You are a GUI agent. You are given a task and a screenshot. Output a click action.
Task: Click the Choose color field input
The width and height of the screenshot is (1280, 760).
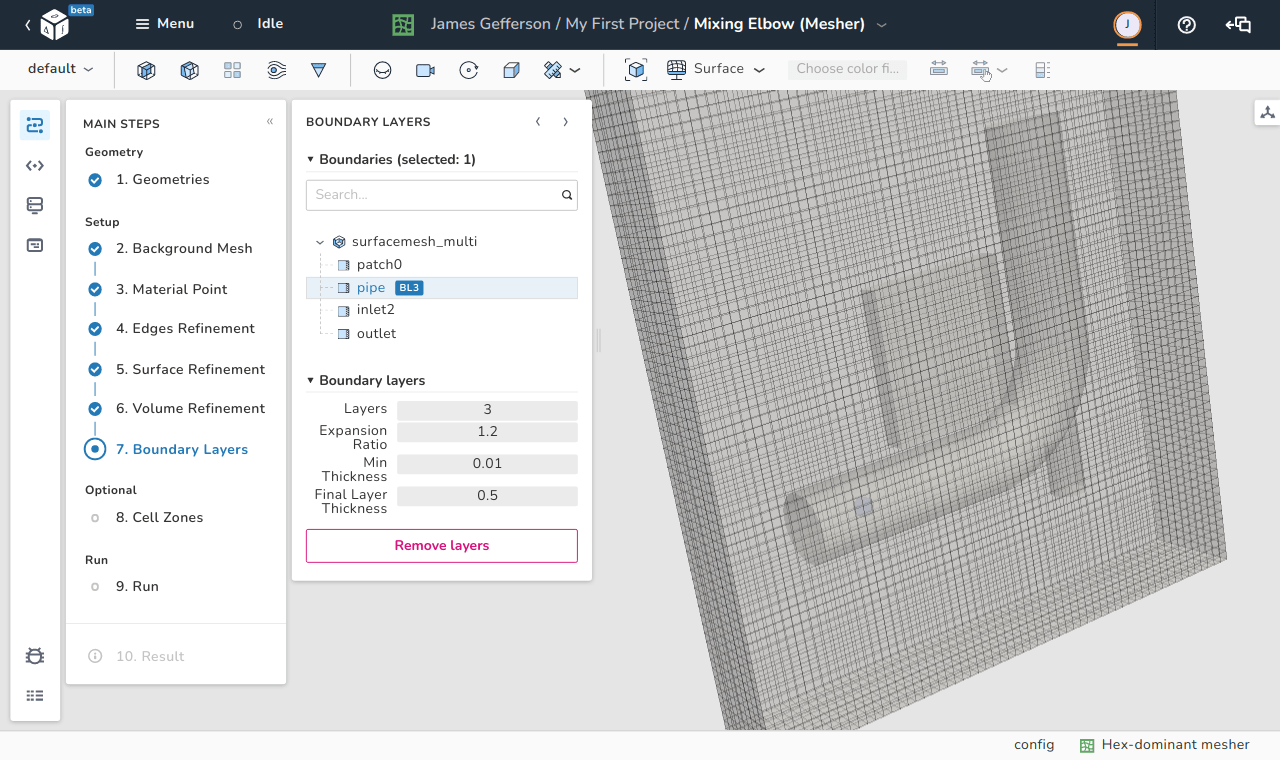[x=846, y=69]
